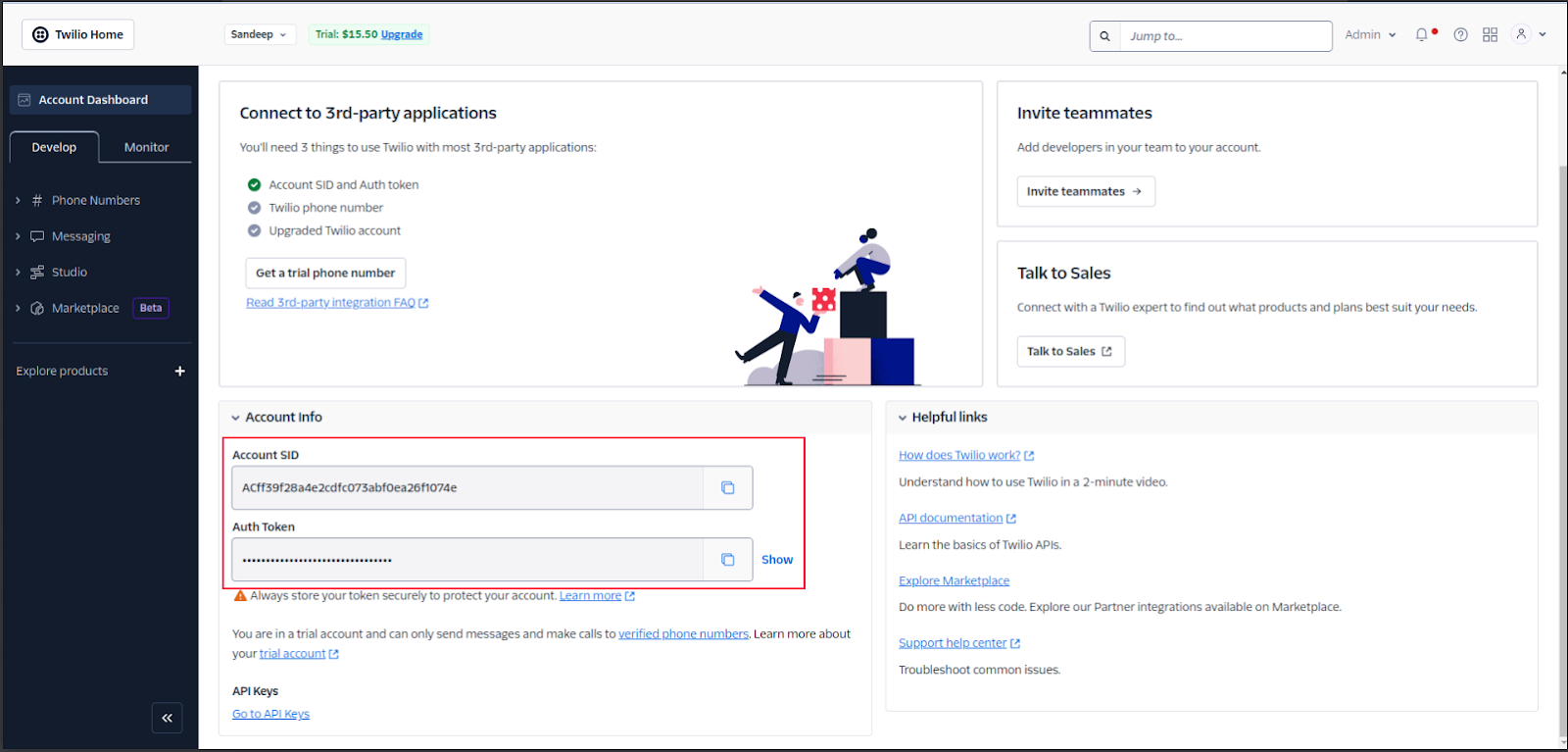Click the Trial: $15.50 balance text
This screenshot has height=752, width=1568.
click(347, 34)
